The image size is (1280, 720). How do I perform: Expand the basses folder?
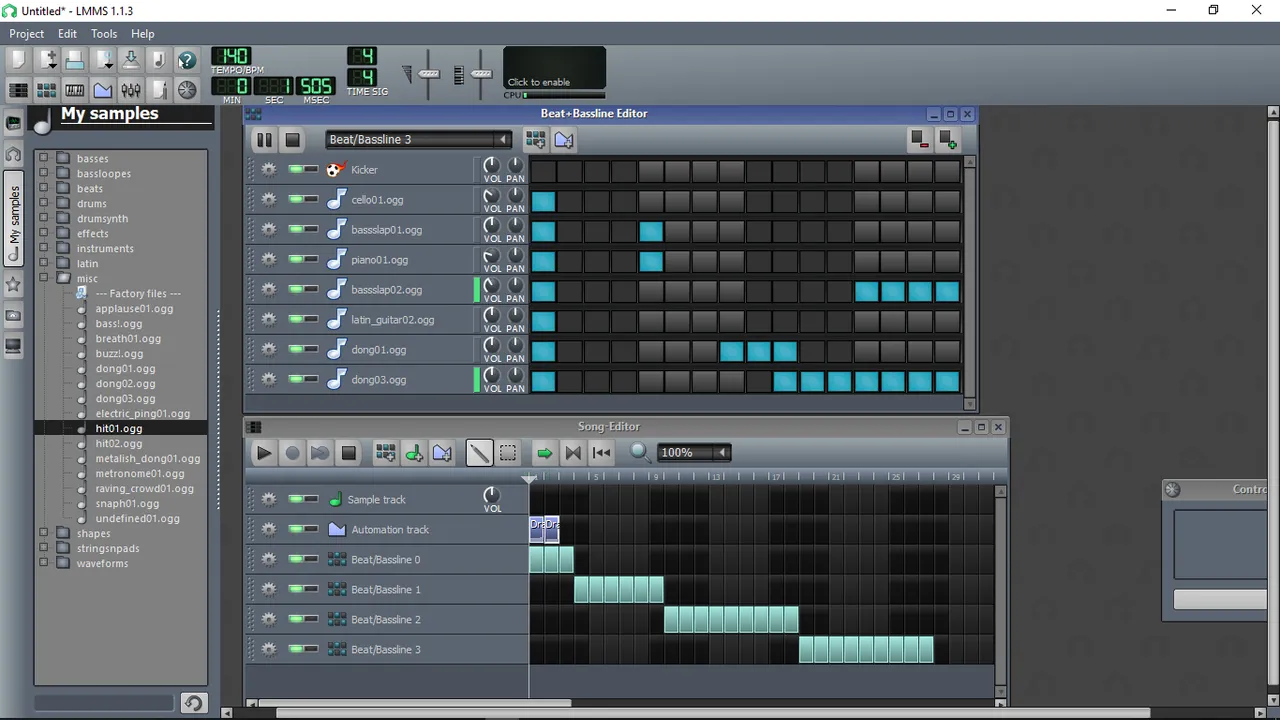coord(43,158)
